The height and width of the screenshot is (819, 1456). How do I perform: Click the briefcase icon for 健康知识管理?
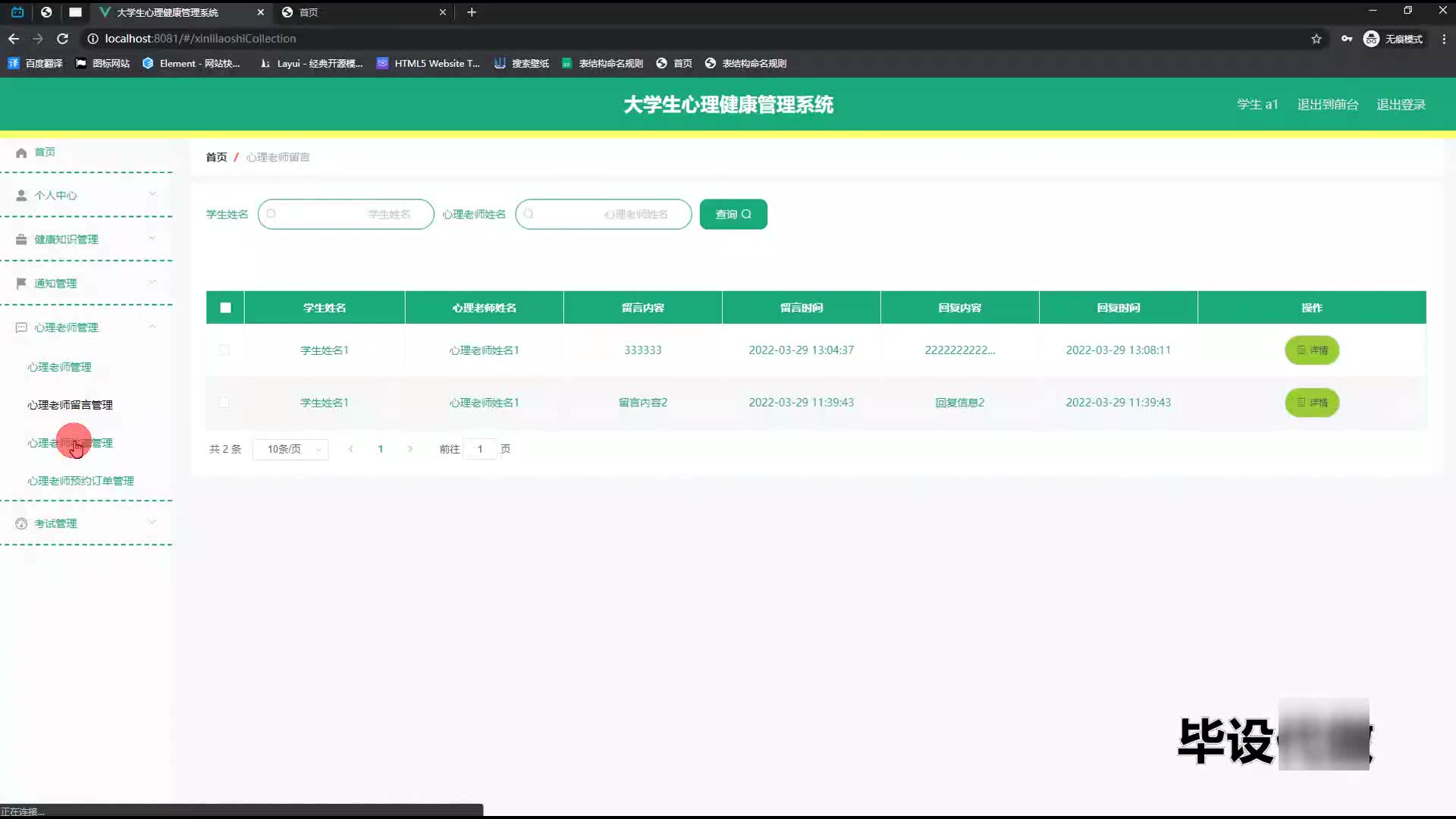21,240
